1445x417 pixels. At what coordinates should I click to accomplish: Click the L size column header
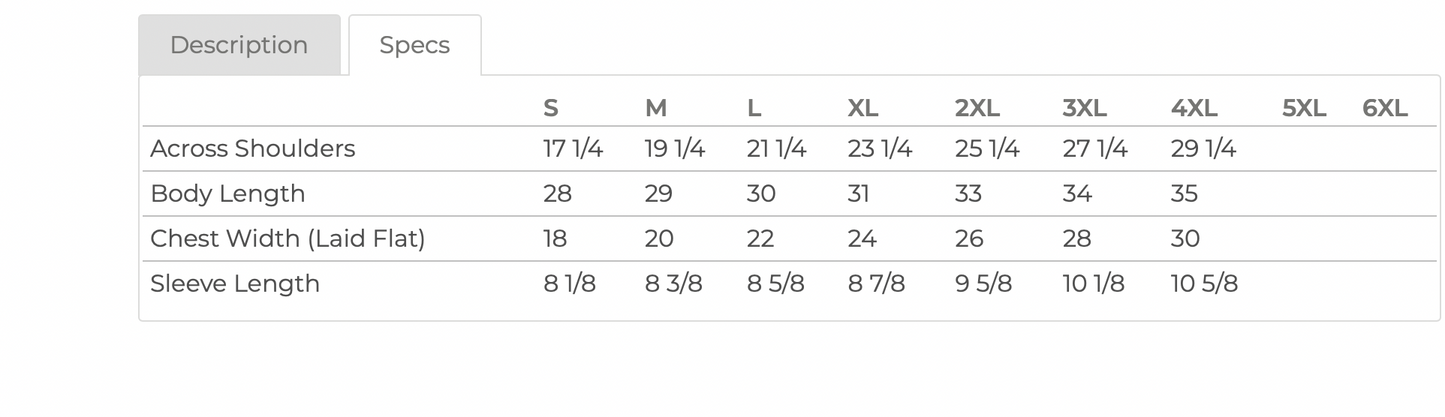754,108
